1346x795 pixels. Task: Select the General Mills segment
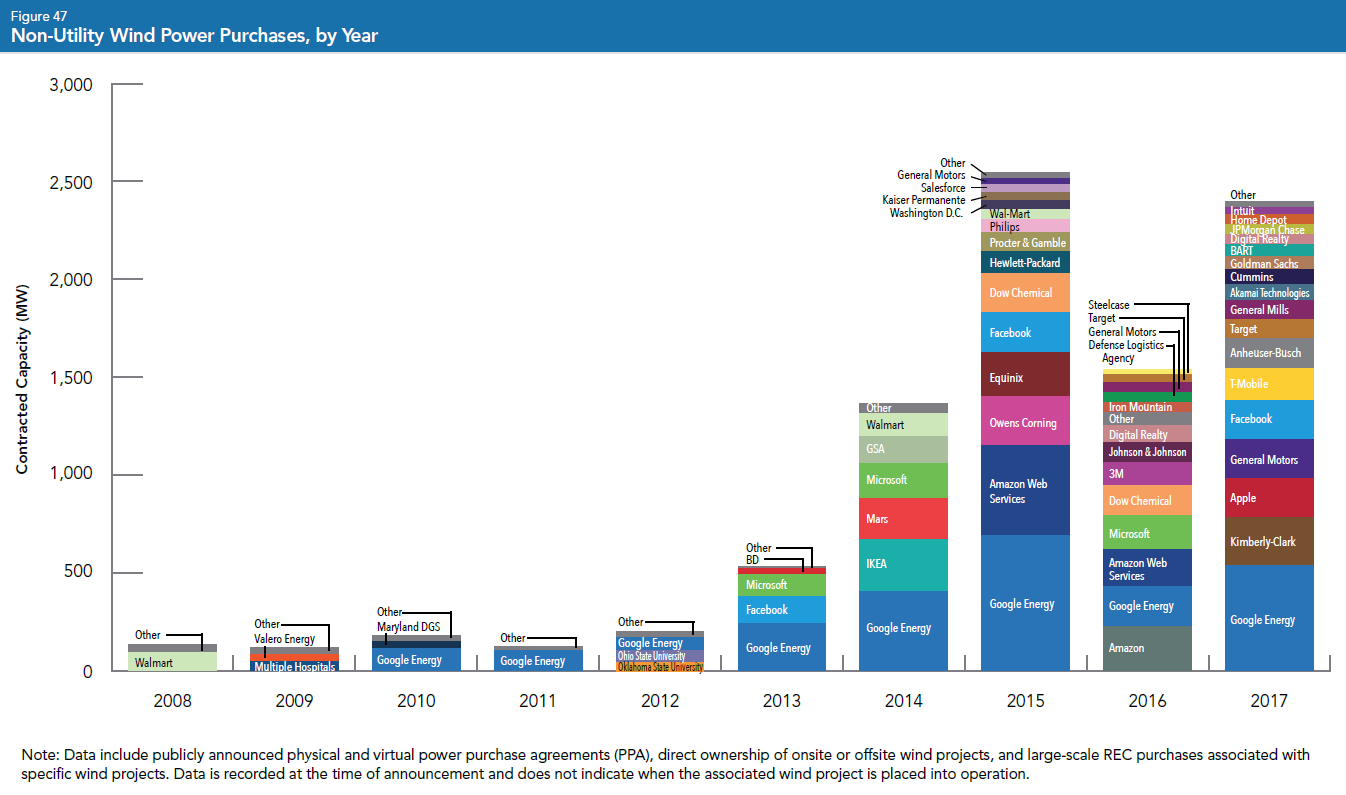click(x=1269, y=310)
